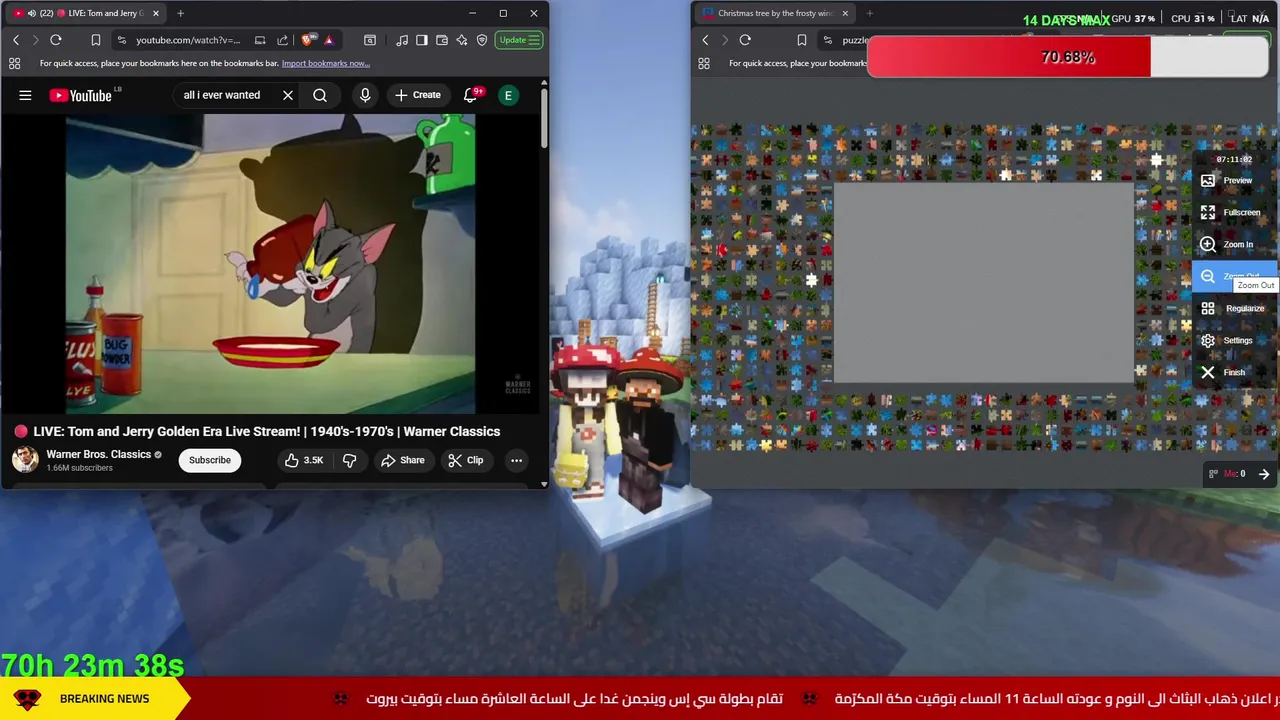Viewport: 1280px width, 720px height.
Task: Click the arrow beside Me: 0 score
Action: pyautogui.click(x=1264, y=474)
